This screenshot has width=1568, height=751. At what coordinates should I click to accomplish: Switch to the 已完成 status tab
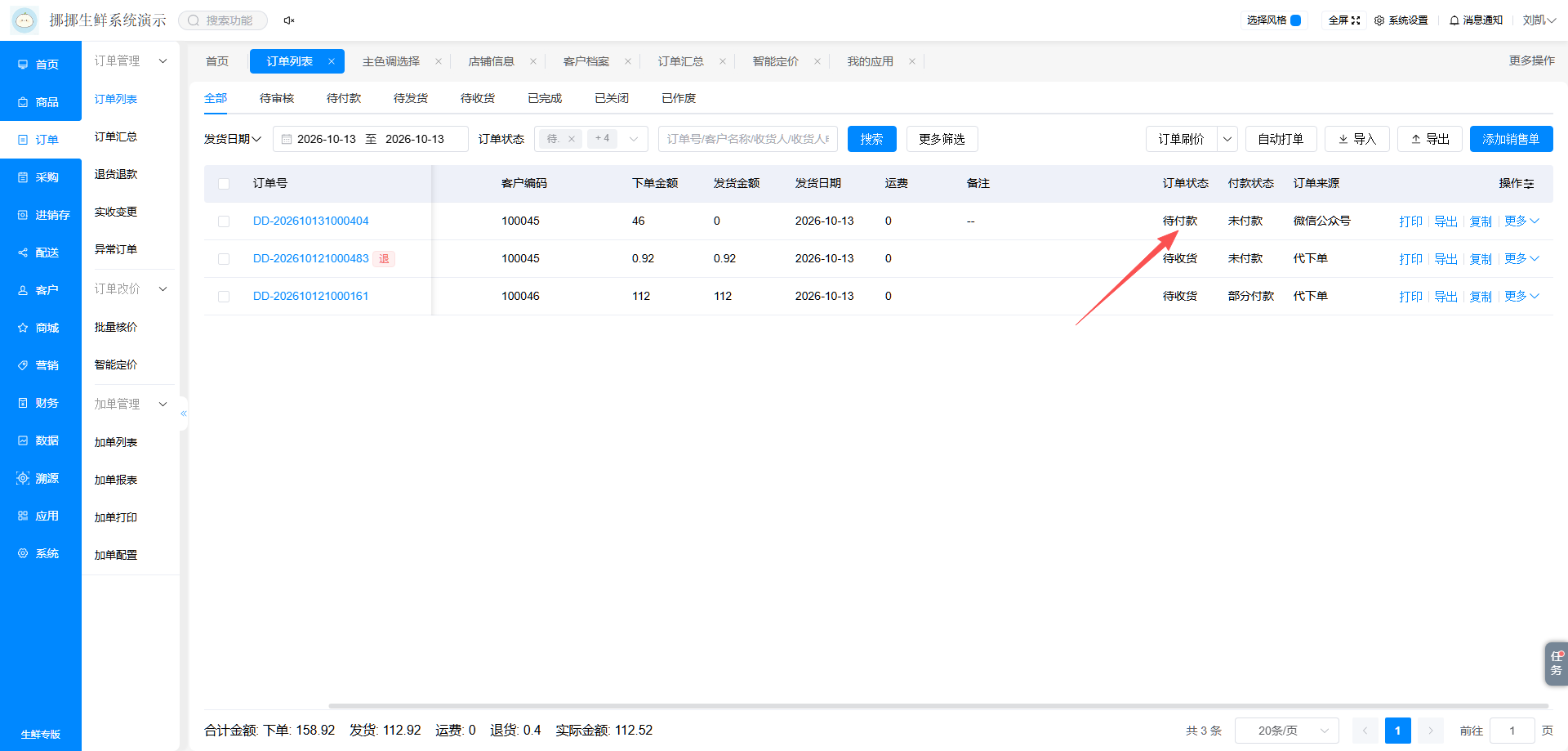point(545,98)
